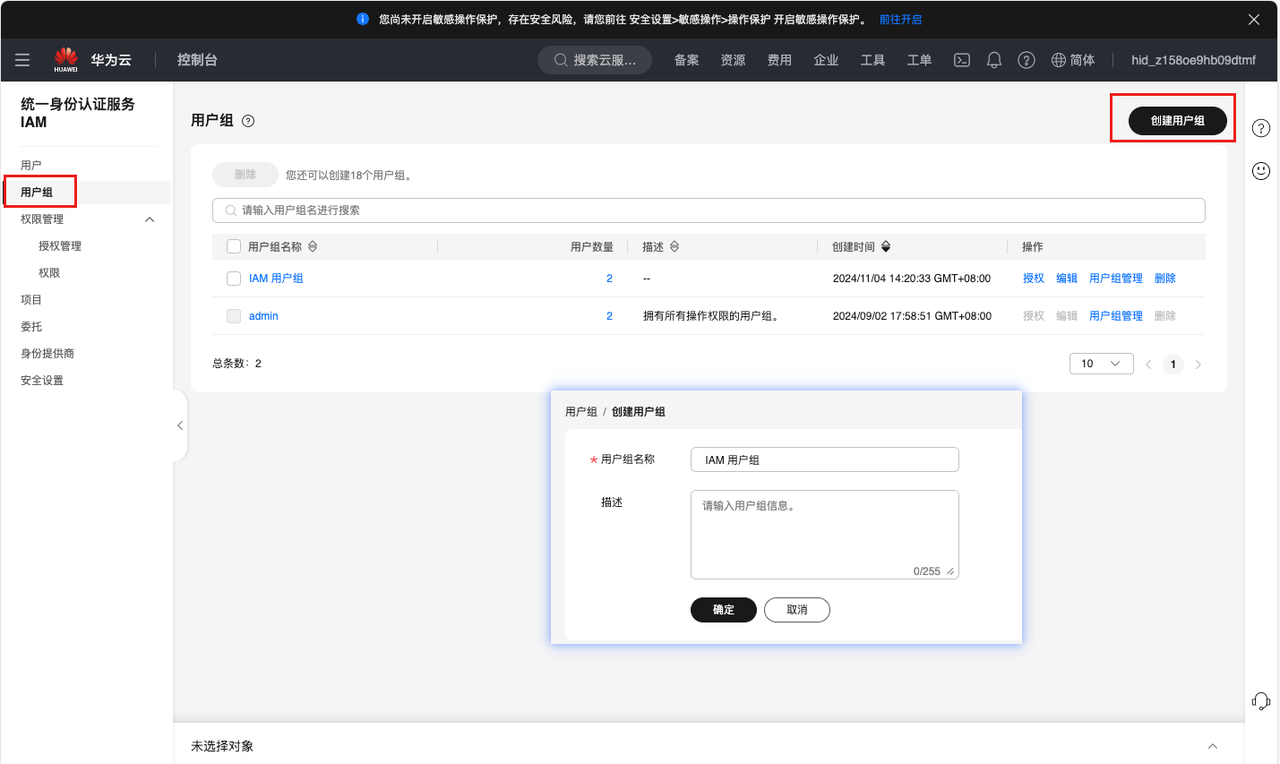Click 编辑 for IAM 用户组 row

tap(1067, 278)
